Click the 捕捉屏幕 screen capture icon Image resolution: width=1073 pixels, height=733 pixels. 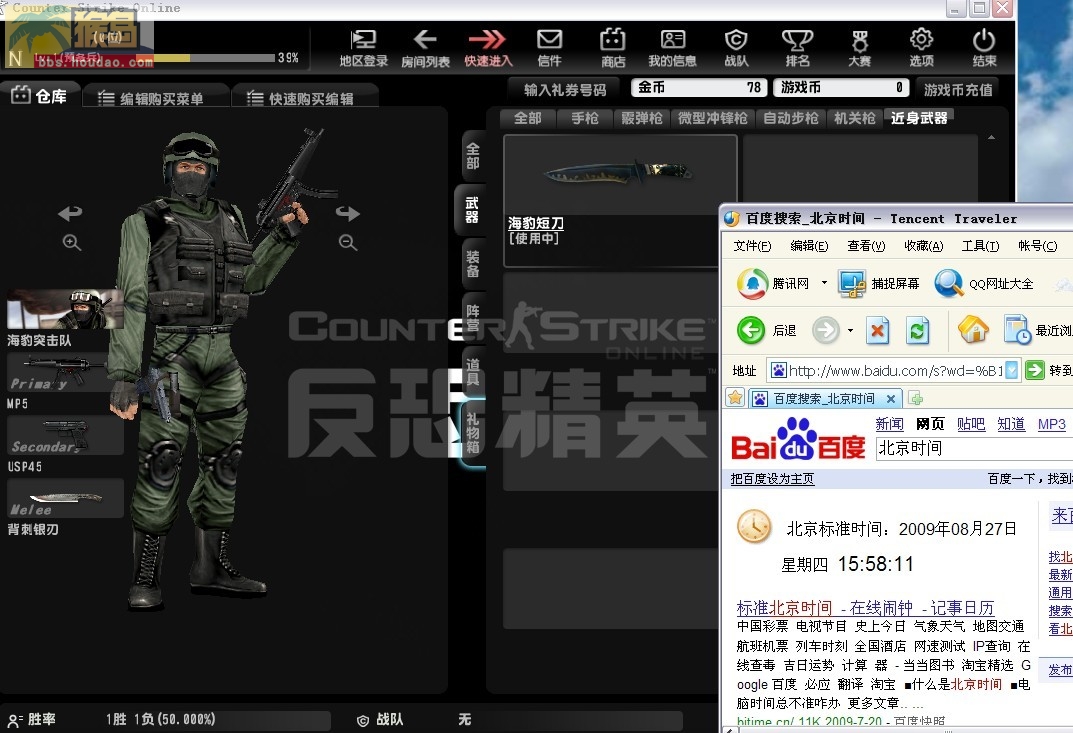click(852, 283)
